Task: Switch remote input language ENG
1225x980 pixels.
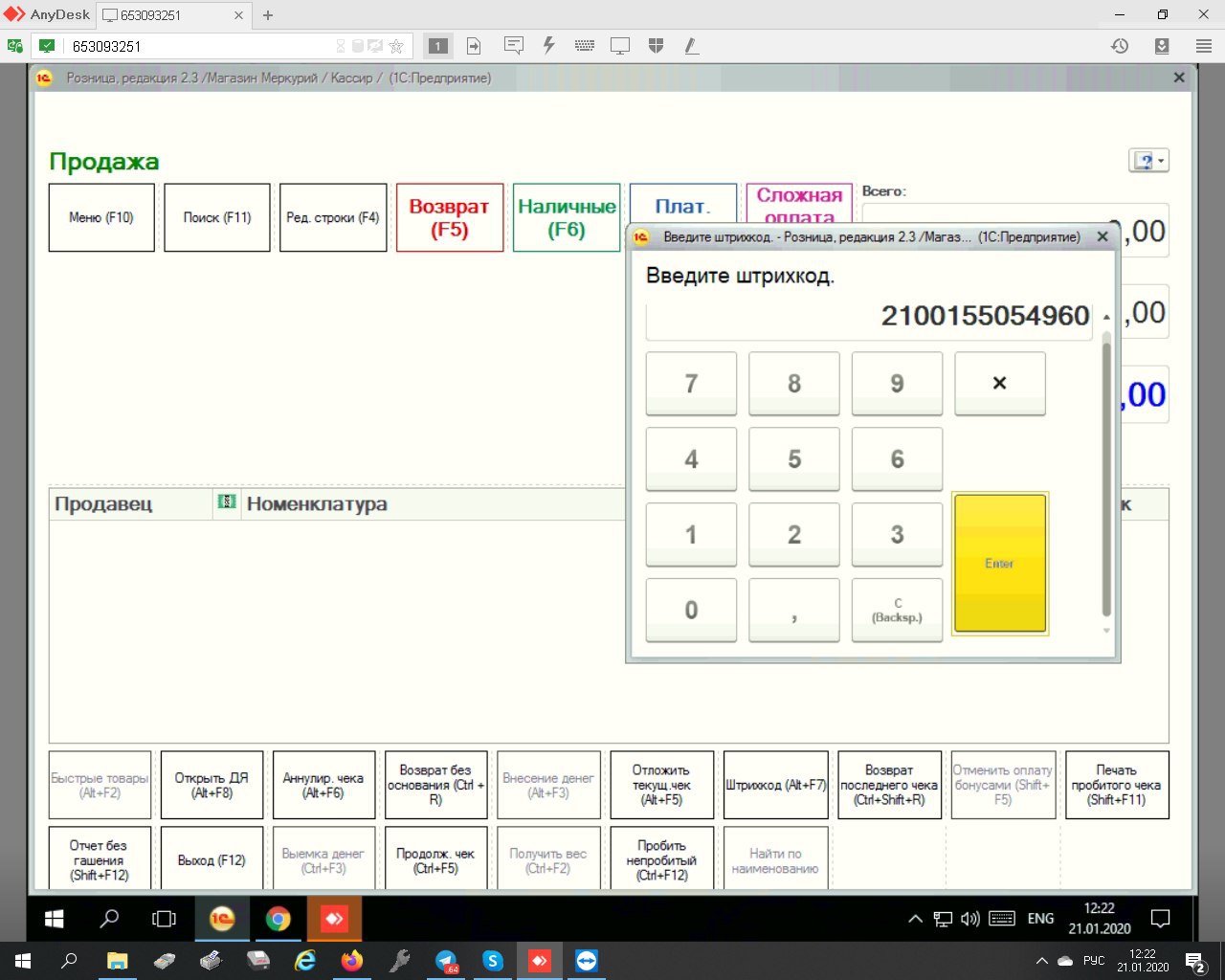Action: [x=1040, y=919]
